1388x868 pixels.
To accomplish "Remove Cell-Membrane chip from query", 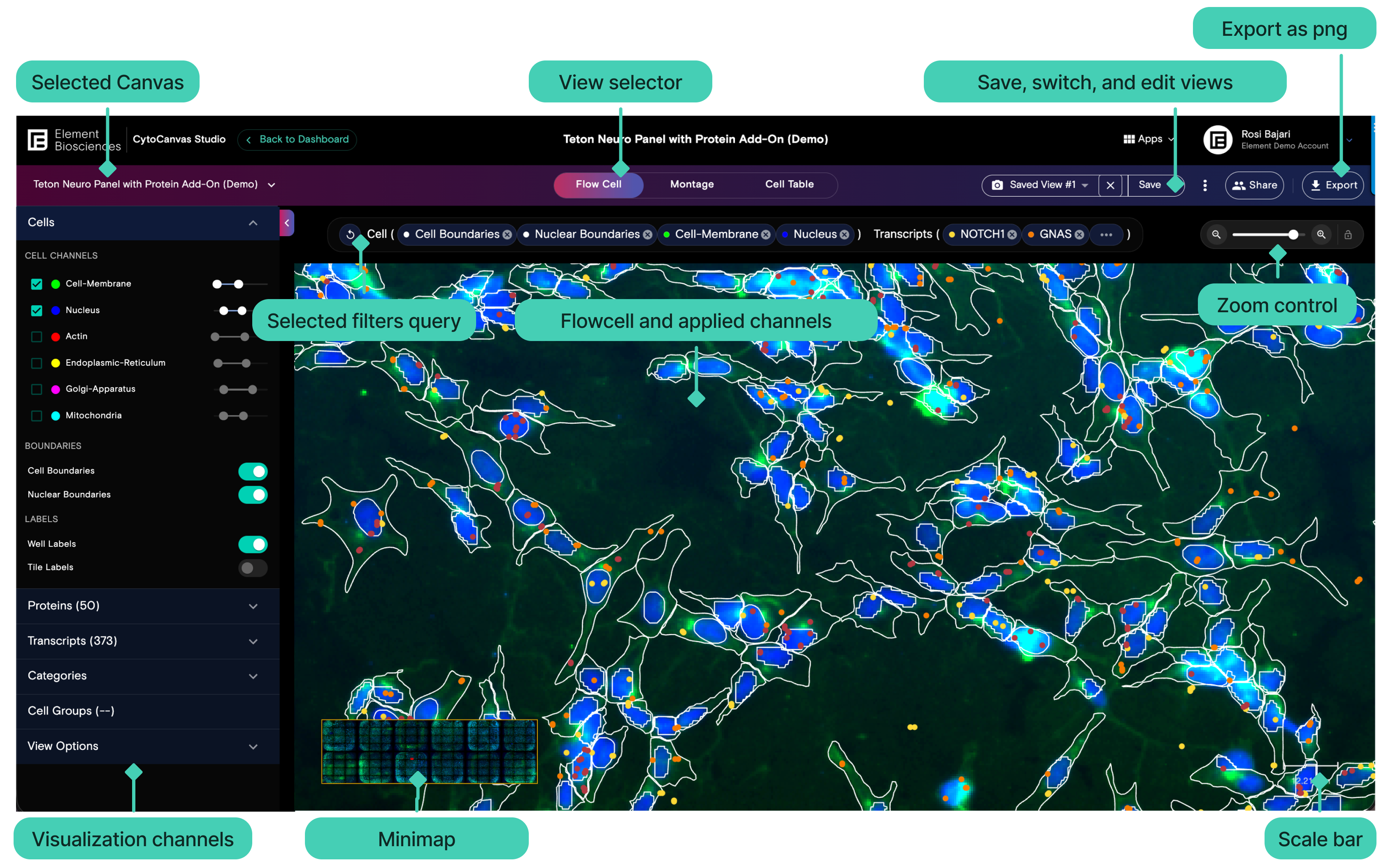I will click(765, 235).
